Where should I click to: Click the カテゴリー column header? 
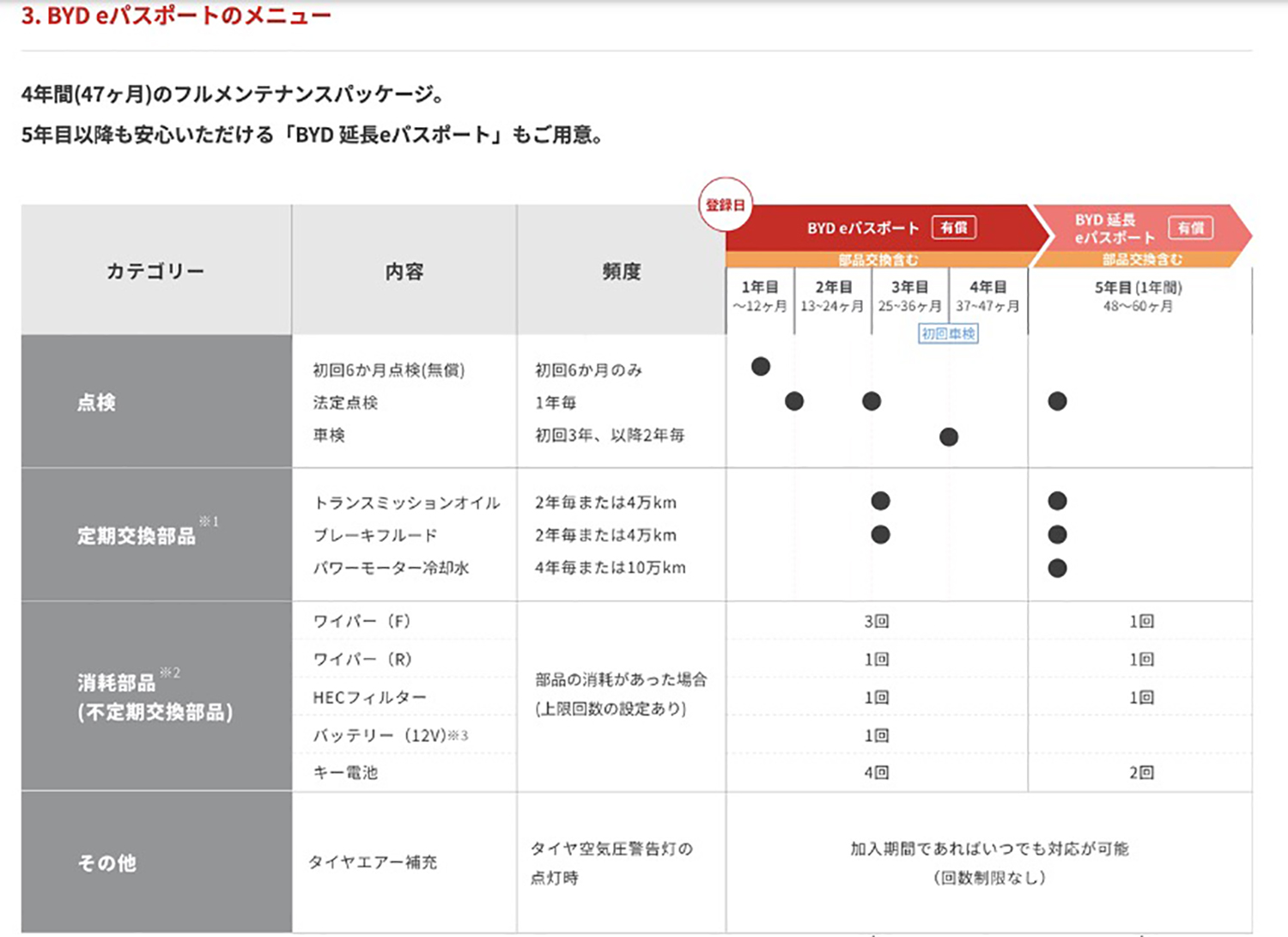click(155, 271)
